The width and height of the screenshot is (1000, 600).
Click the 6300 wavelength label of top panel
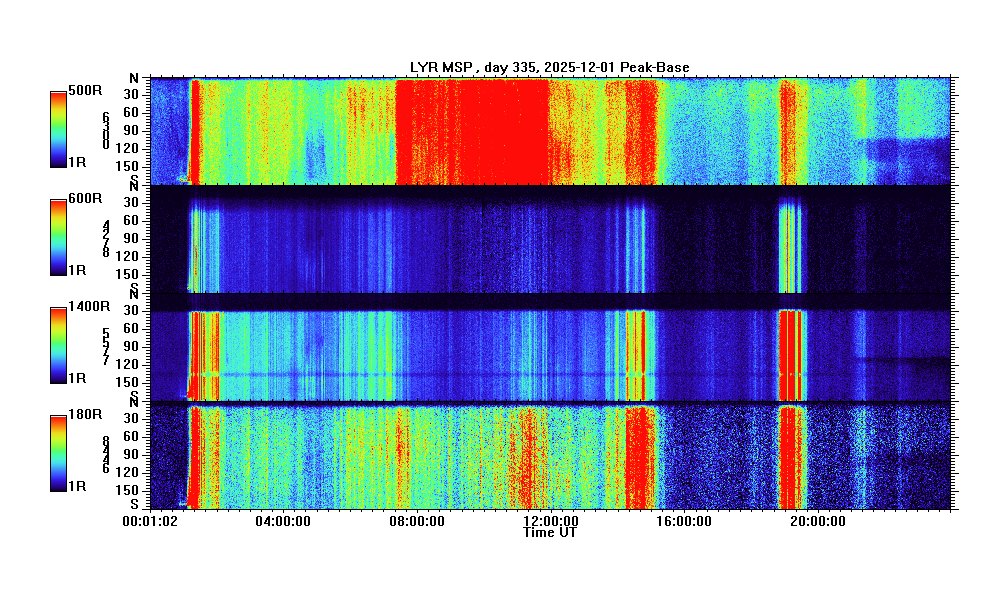[105, 131]
